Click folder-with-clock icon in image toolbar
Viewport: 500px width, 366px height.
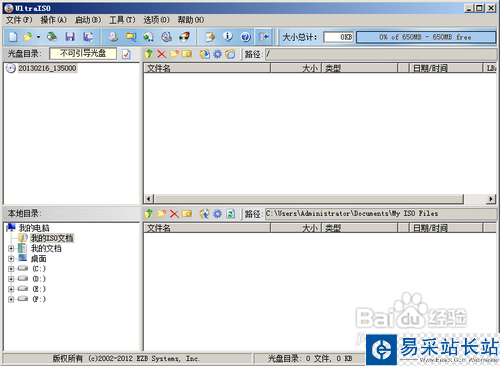point(230,54)
